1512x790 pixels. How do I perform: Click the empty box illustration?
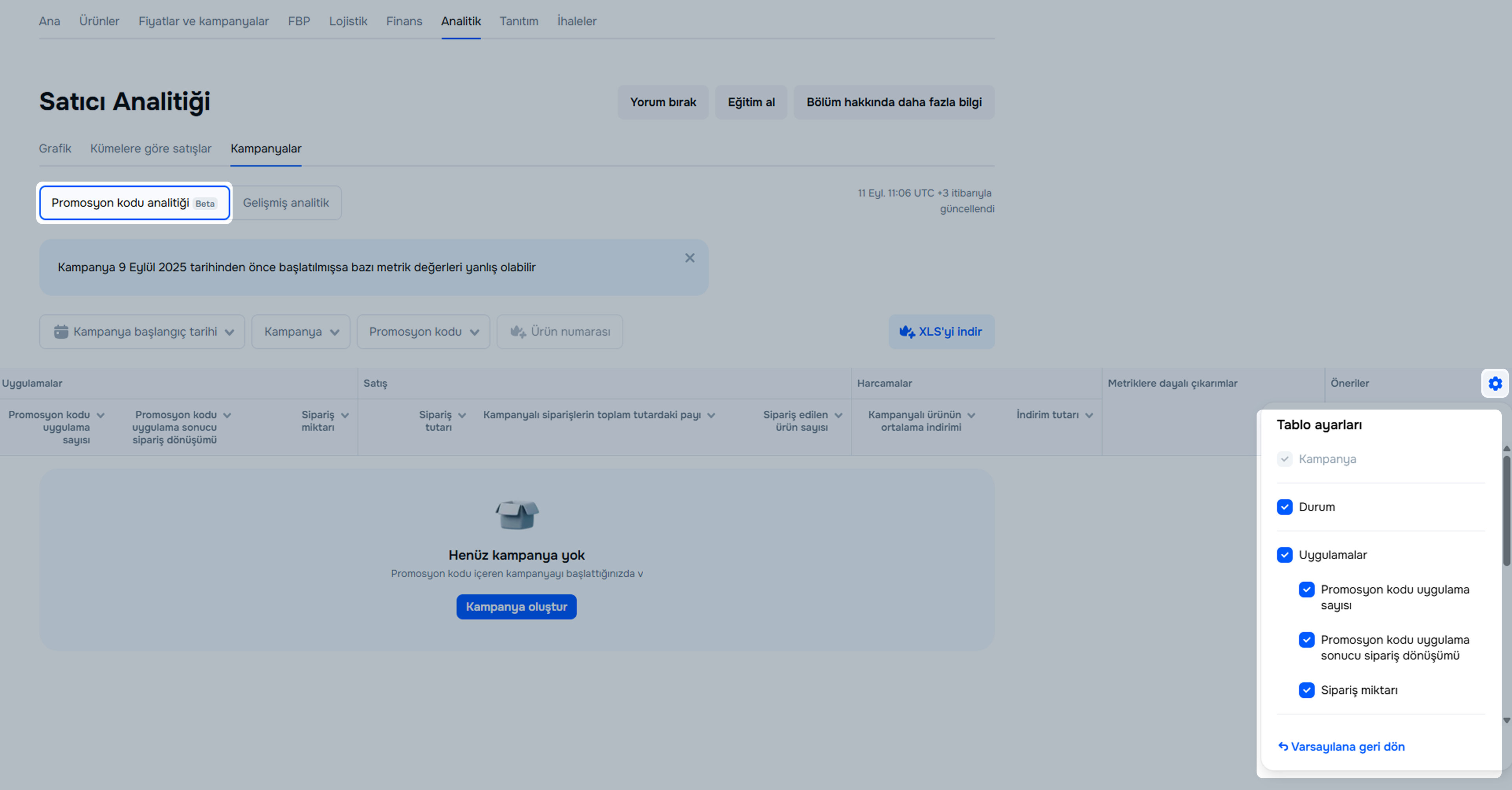coord(517,515)
